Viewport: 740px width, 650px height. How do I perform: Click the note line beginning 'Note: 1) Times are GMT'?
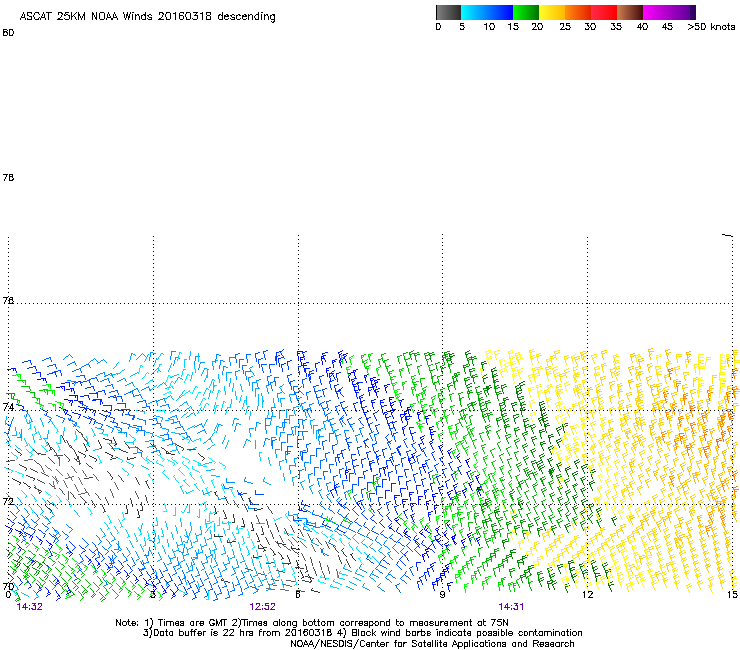click(312, 623)
